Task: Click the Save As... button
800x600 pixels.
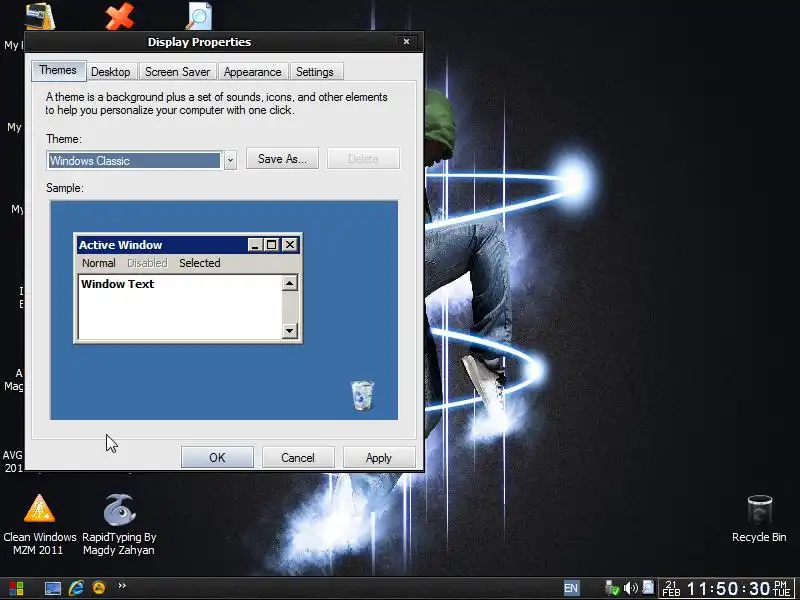Action: tap(282, 159)
